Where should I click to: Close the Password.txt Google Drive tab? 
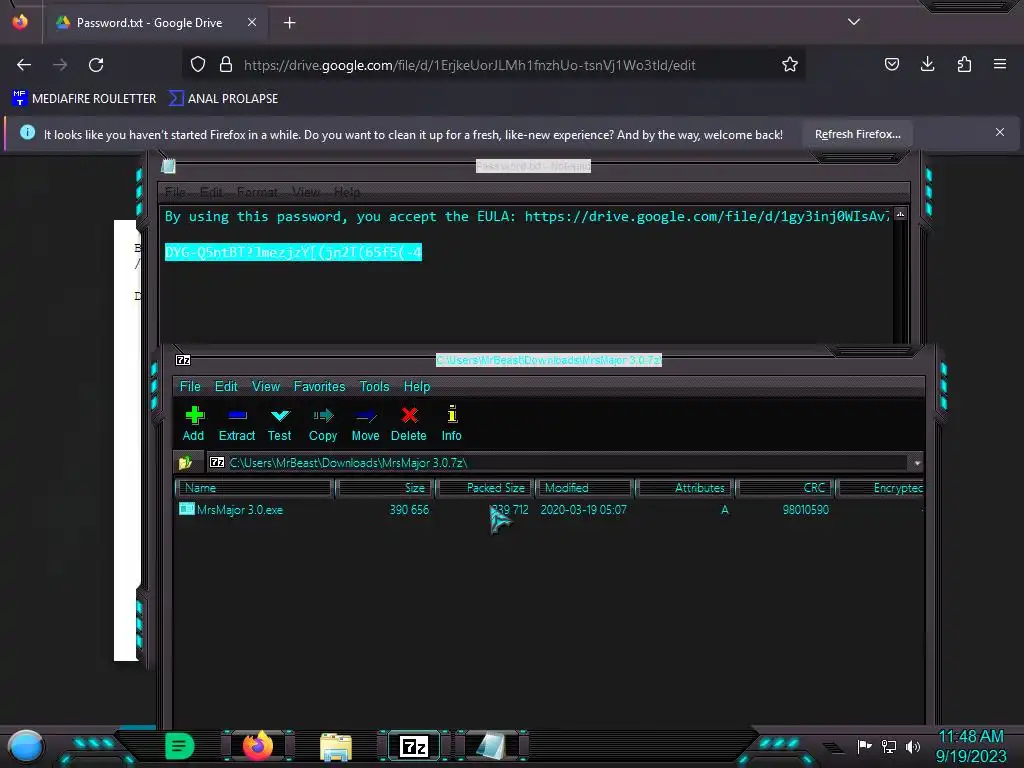pyautogui.click(x=252, y=22)
